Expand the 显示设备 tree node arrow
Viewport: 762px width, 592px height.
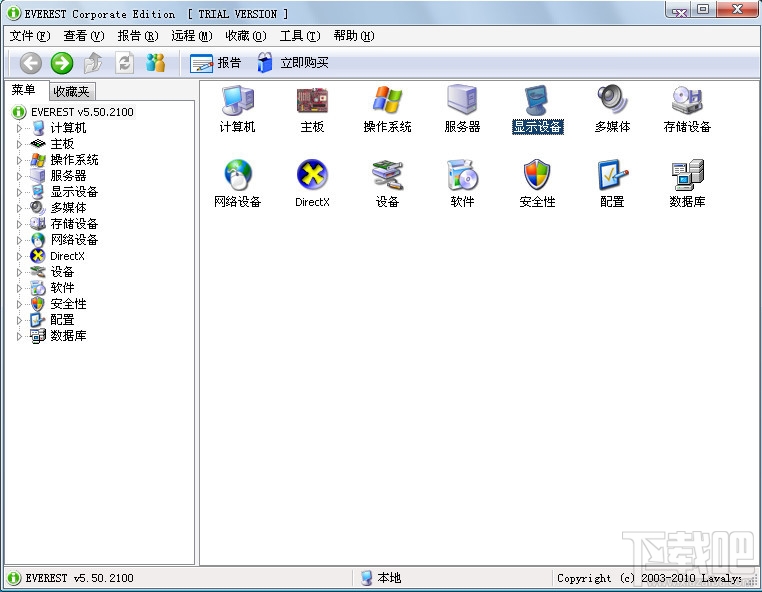(x=19, y=192)
